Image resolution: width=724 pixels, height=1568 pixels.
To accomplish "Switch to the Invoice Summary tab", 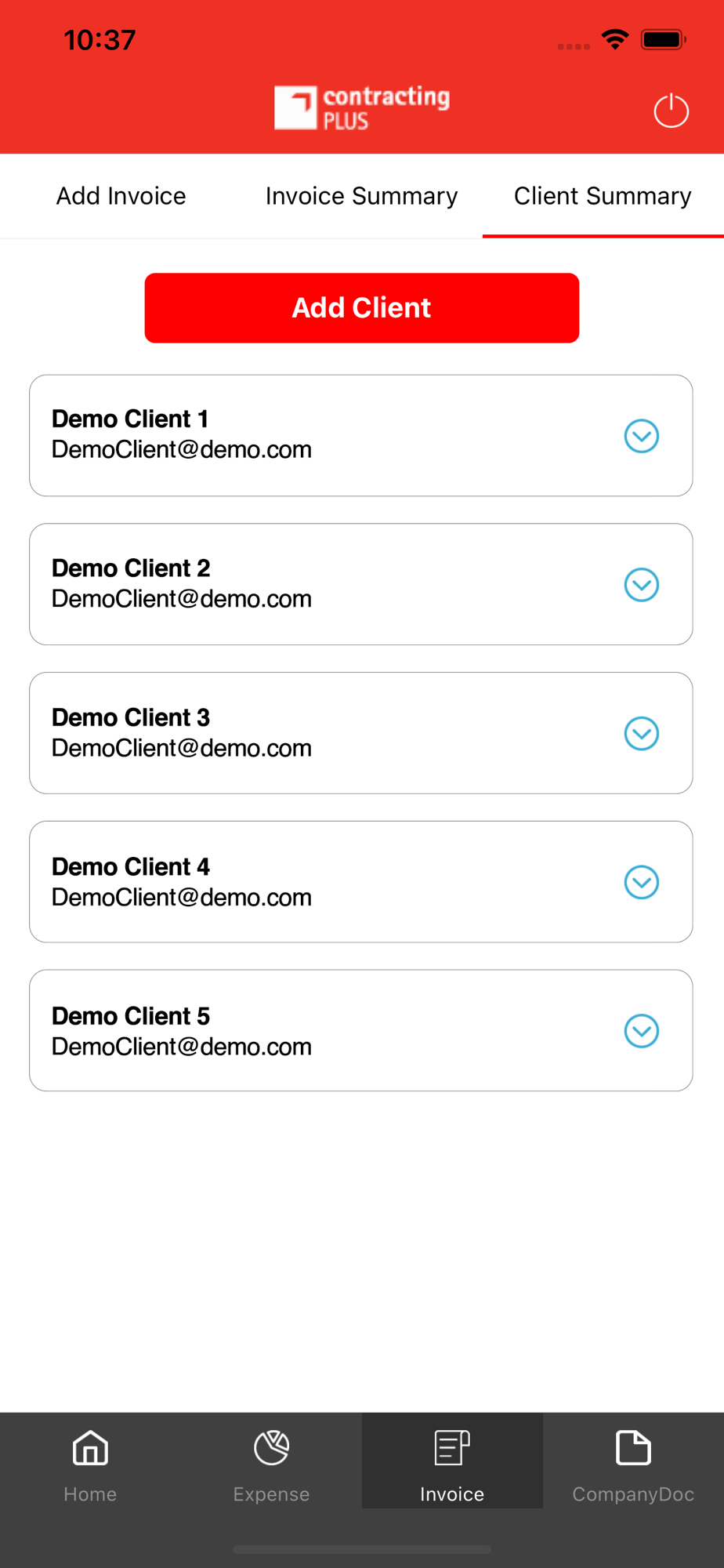I will coord(361,196).
